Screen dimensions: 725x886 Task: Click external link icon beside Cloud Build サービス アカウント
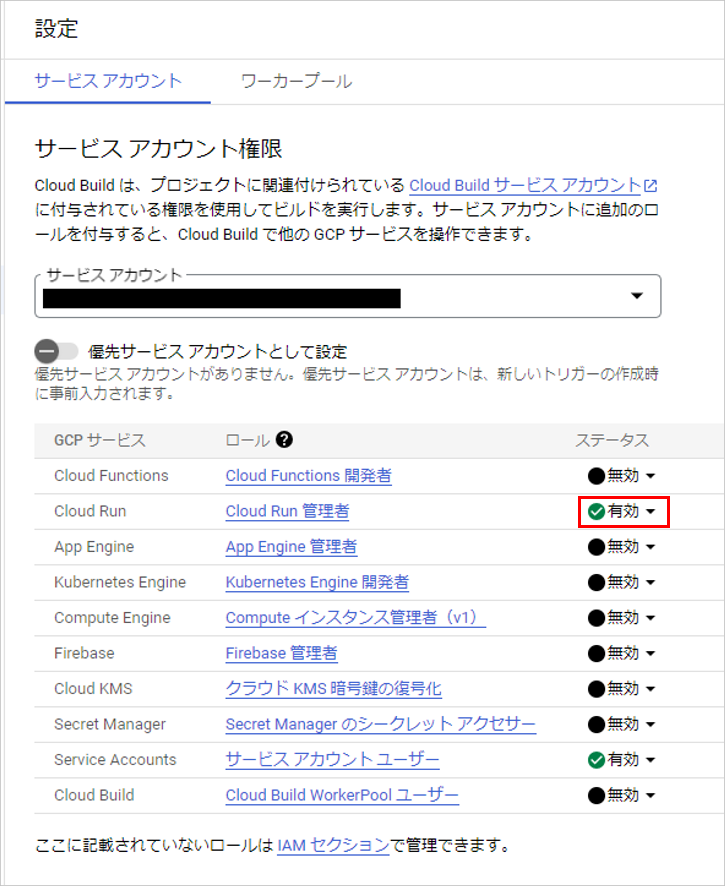(x=651, y=185)
